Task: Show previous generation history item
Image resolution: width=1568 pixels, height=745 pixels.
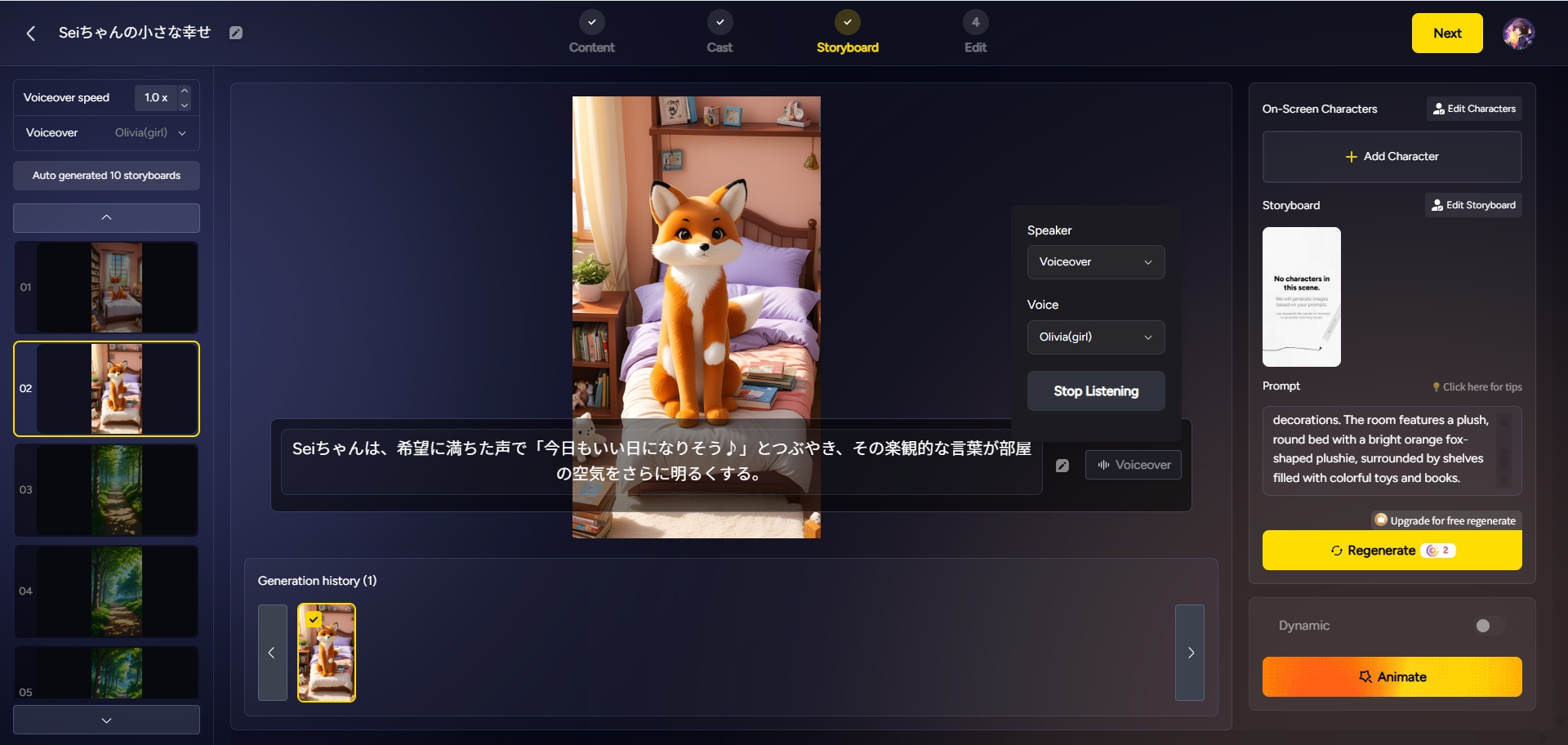Action: coord(272,653)
